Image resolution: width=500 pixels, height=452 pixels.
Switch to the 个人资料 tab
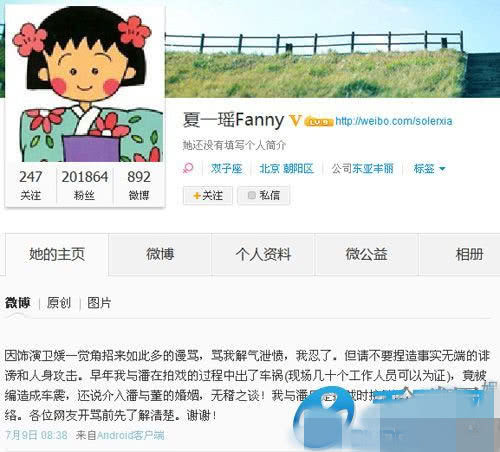click(x=263, y=254)
